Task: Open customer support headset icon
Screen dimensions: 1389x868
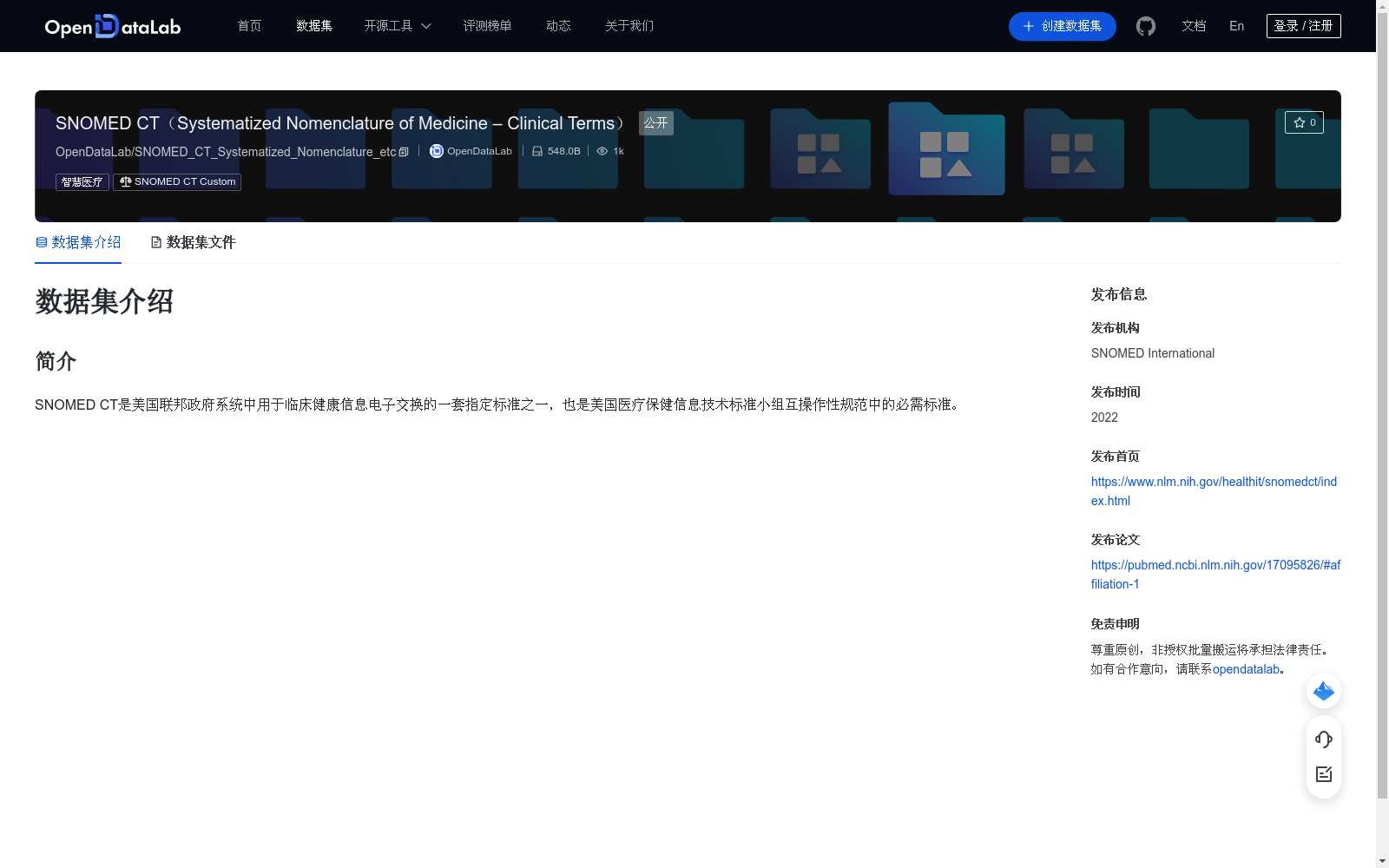Action: (x=1324, y=740)
